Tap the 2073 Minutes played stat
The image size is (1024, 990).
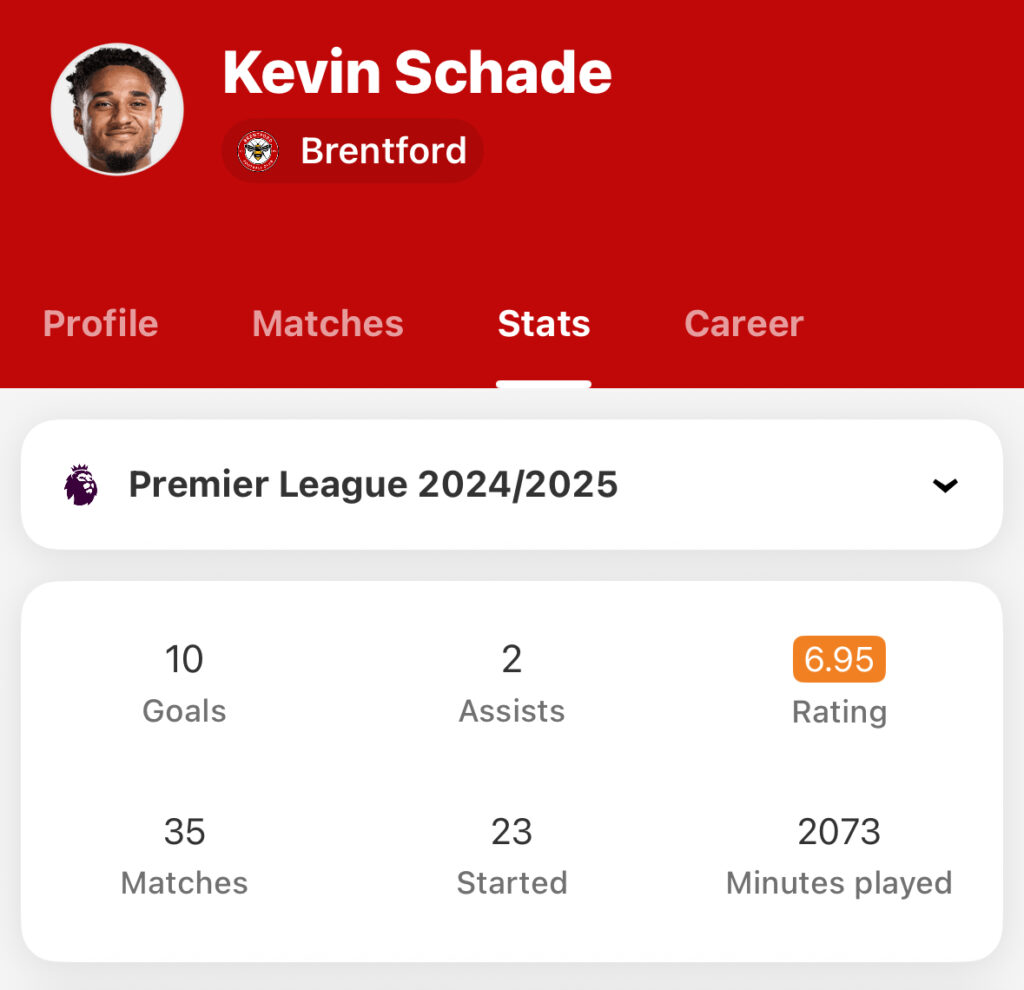(839, 856)
